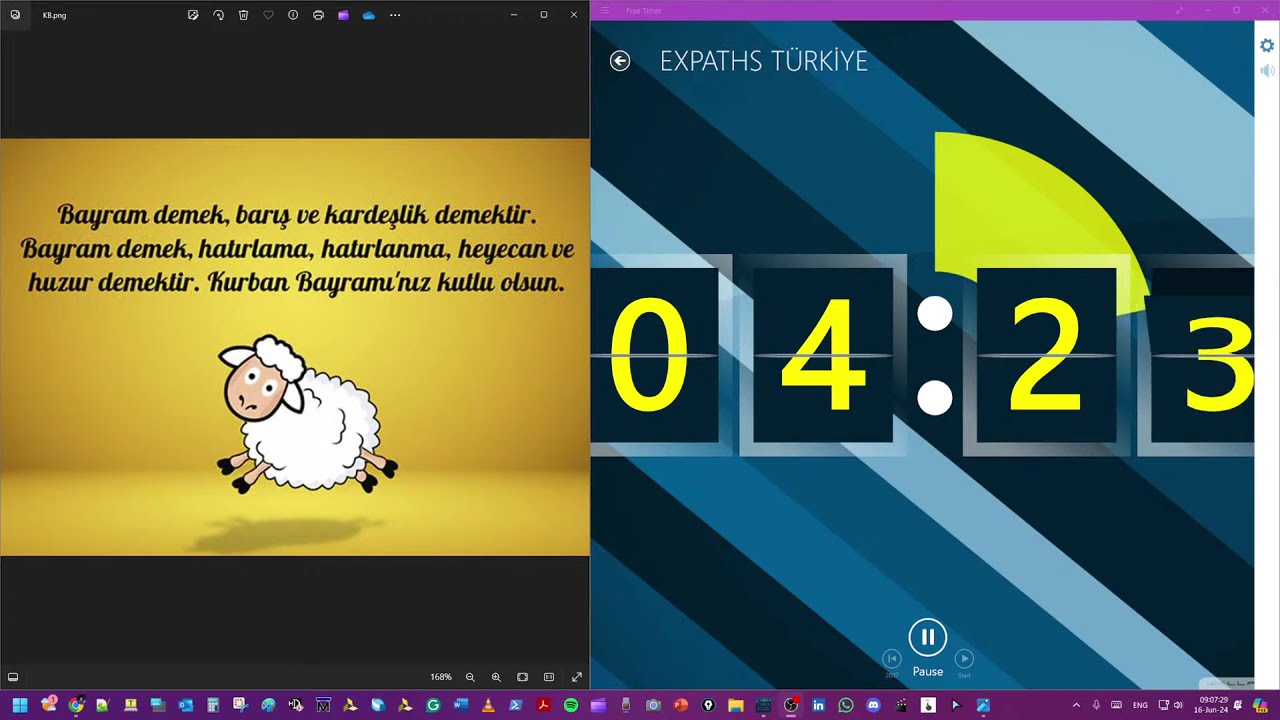The image size is (1280, 720).
Task: Open File Explorer from the taskbar
Action: click(x=736, y=705)
